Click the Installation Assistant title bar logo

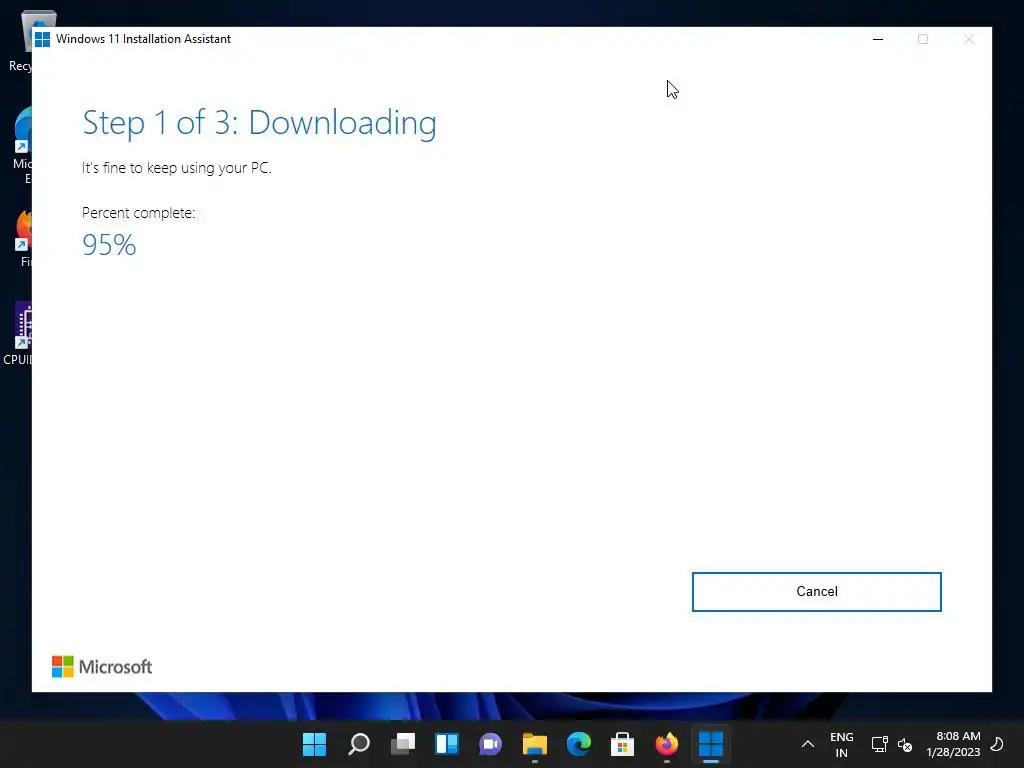[42, 39]
